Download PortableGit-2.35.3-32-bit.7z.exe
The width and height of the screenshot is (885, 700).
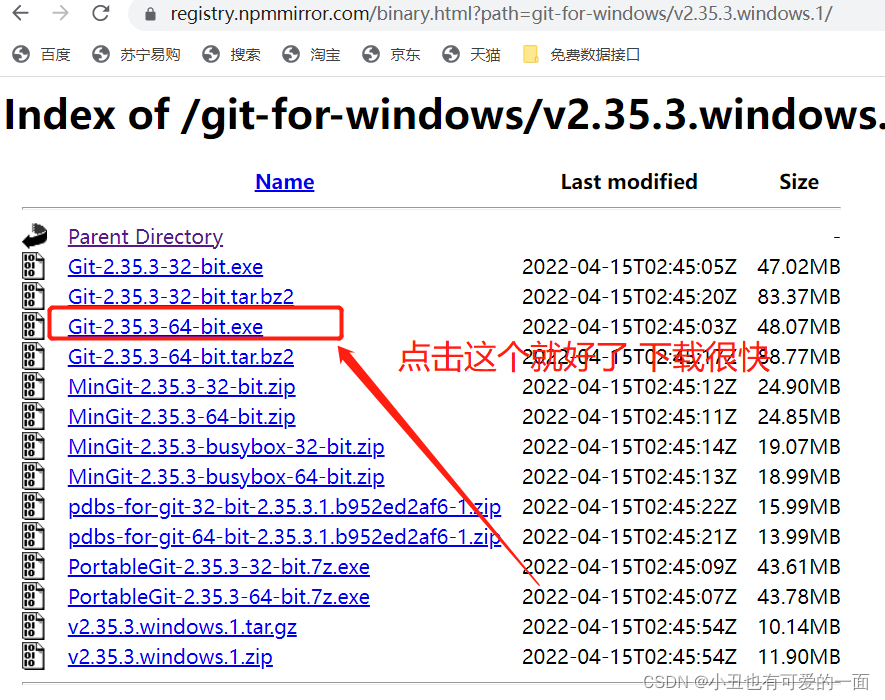pyautogui.click(x=219, y=567)
